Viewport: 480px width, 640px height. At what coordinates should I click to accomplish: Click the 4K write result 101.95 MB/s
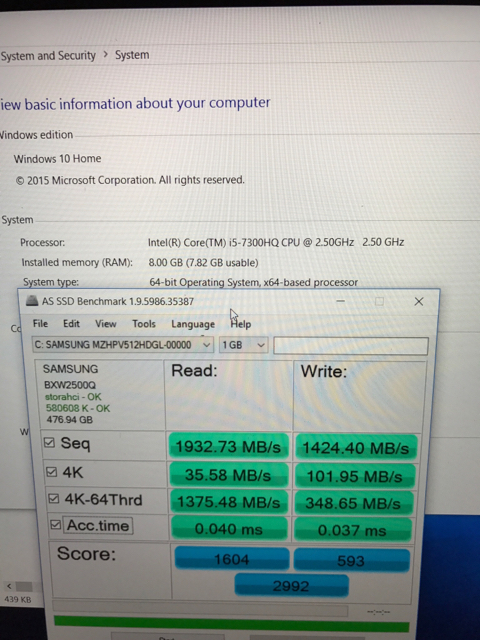click(354, 476)
